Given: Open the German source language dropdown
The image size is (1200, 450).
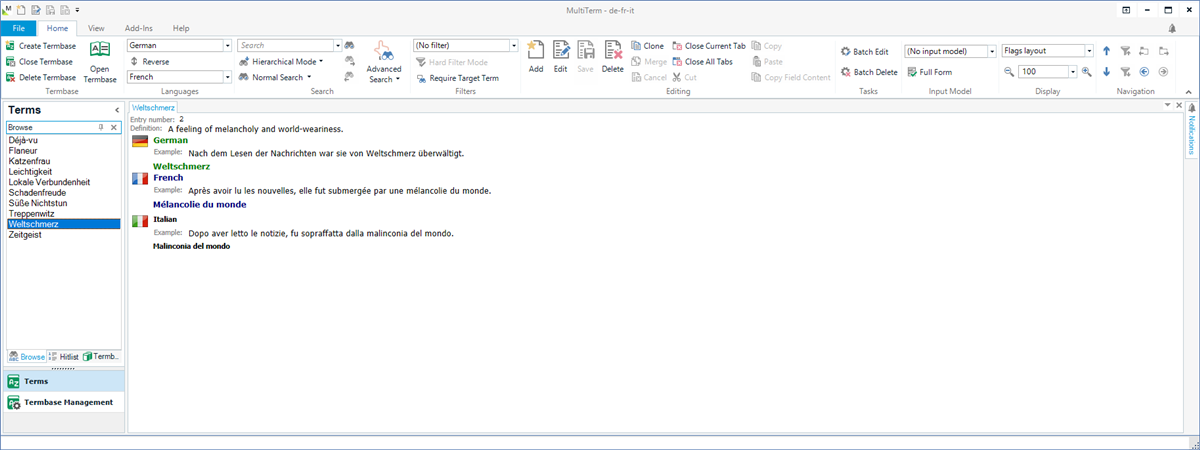Looking at the screenshot, I should click(x=228, y=46).
